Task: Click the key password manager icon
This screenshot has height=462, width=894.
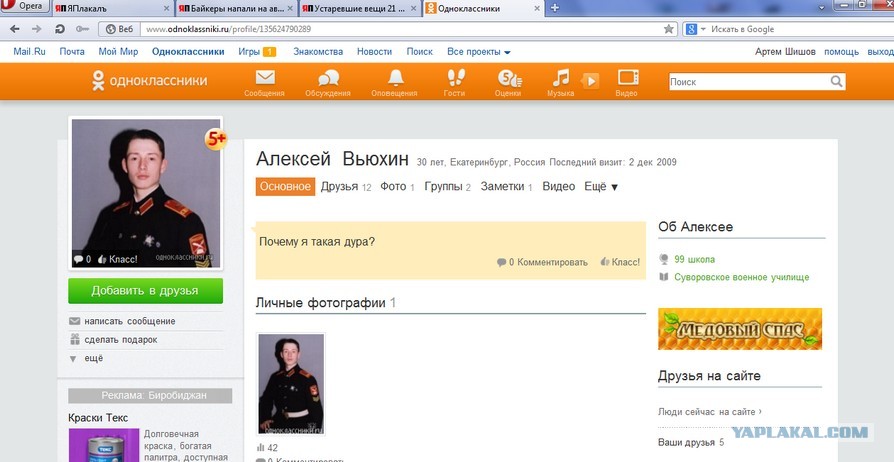Action: (82, 29)
